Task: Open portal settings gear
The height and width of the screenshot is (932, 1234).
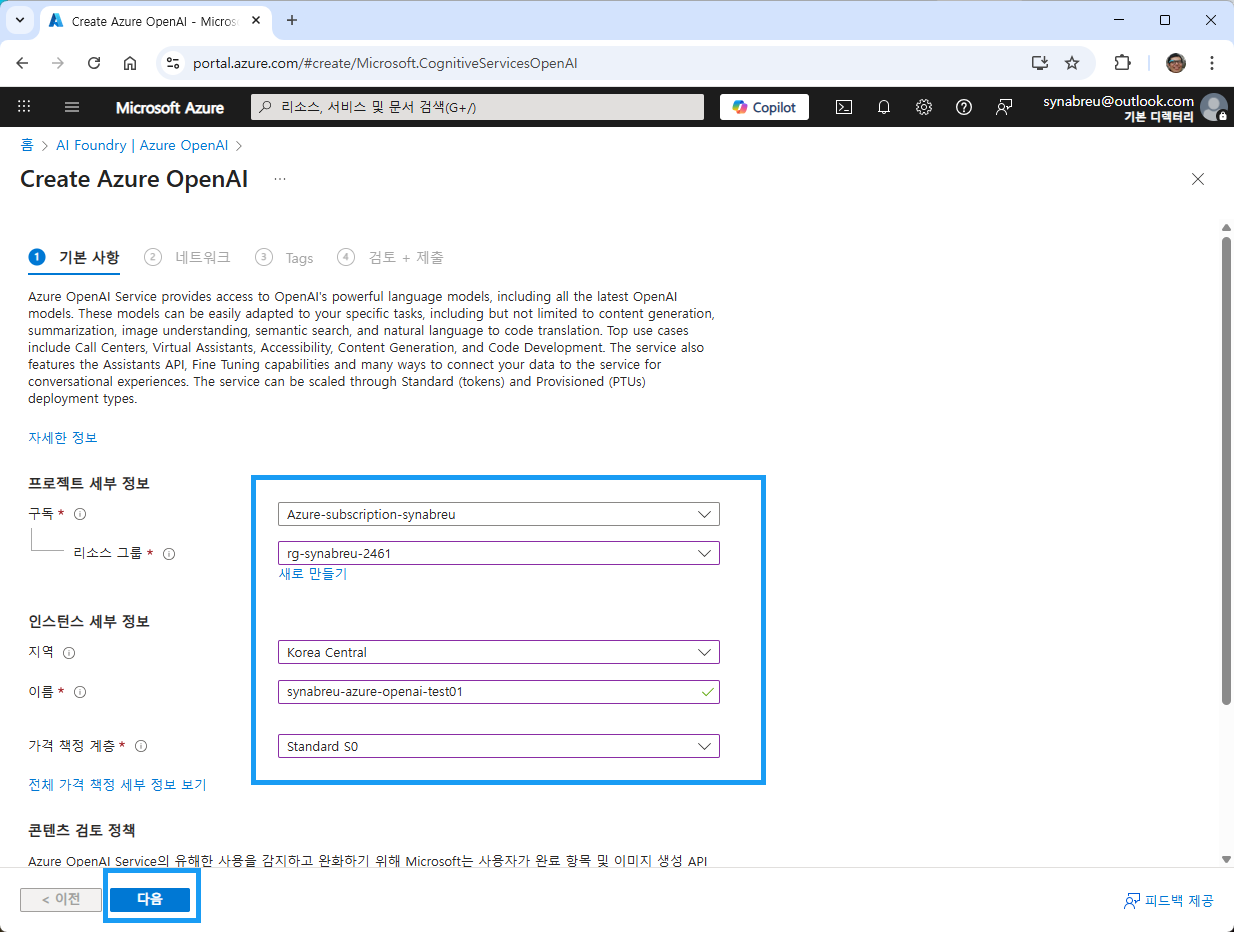Action: pyautogui.click(x=924, y=107)
